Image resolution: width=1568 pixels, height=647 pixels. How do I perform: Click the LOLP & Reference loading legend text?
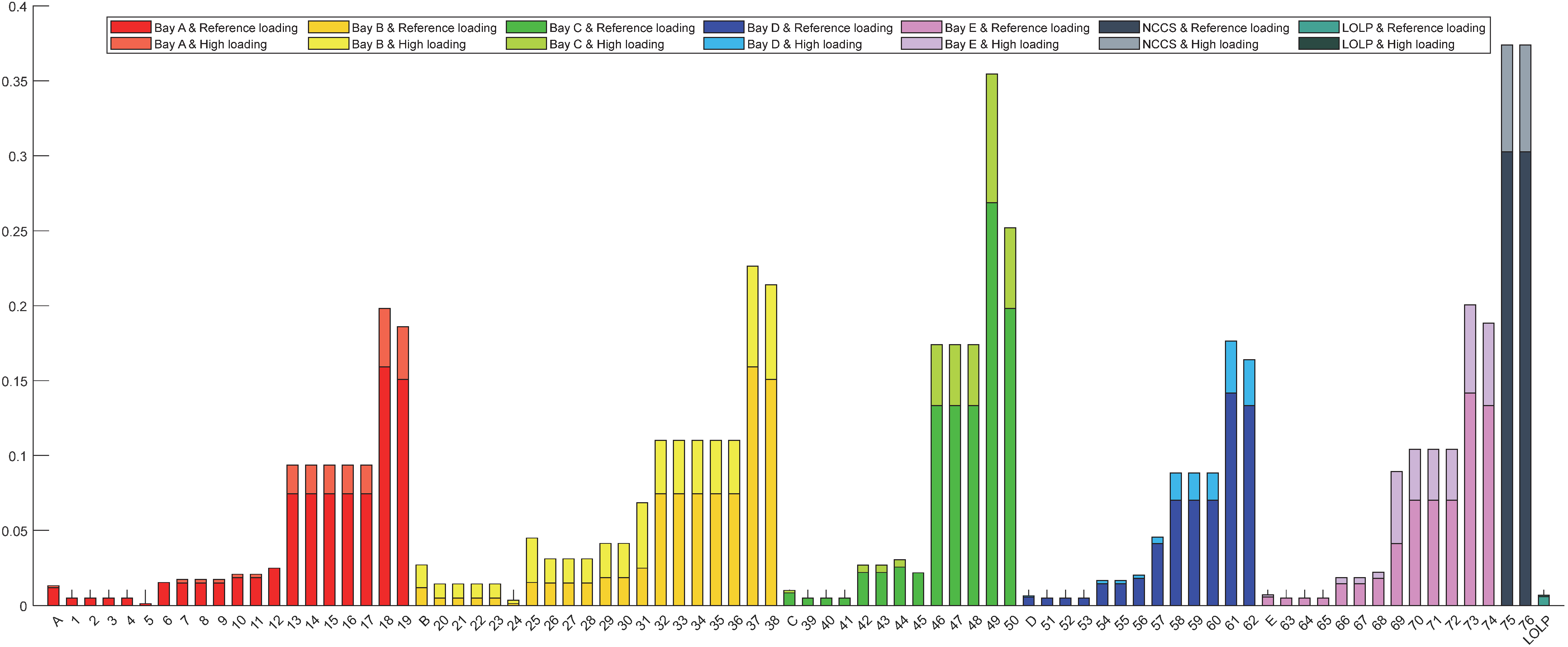click(x=1413, y=27)
